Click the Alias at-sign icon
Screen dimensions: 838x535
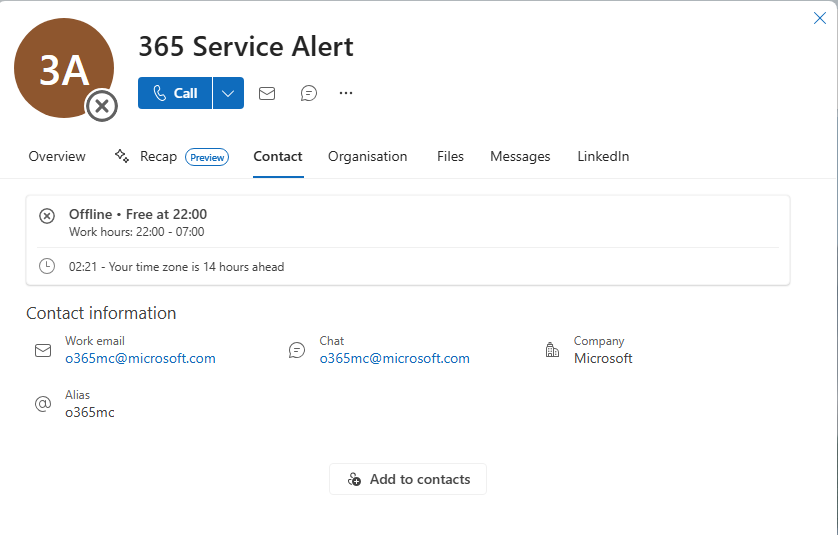coord(43,404)
